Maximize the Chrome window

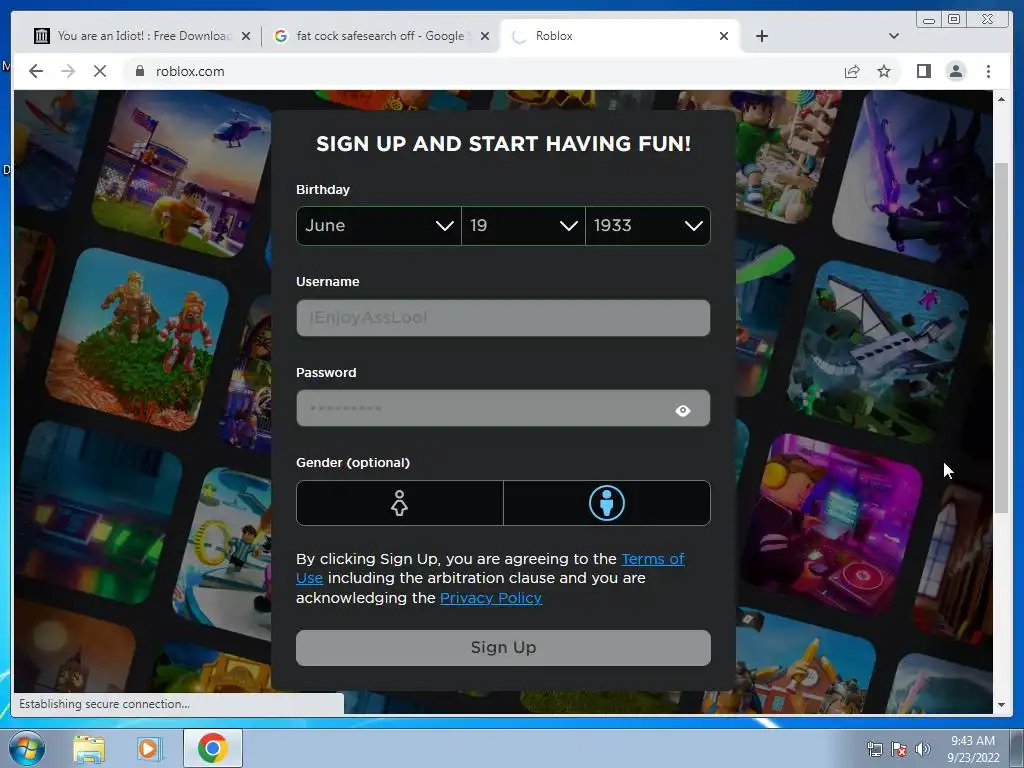pyautogui.click(x=954, y=20)
